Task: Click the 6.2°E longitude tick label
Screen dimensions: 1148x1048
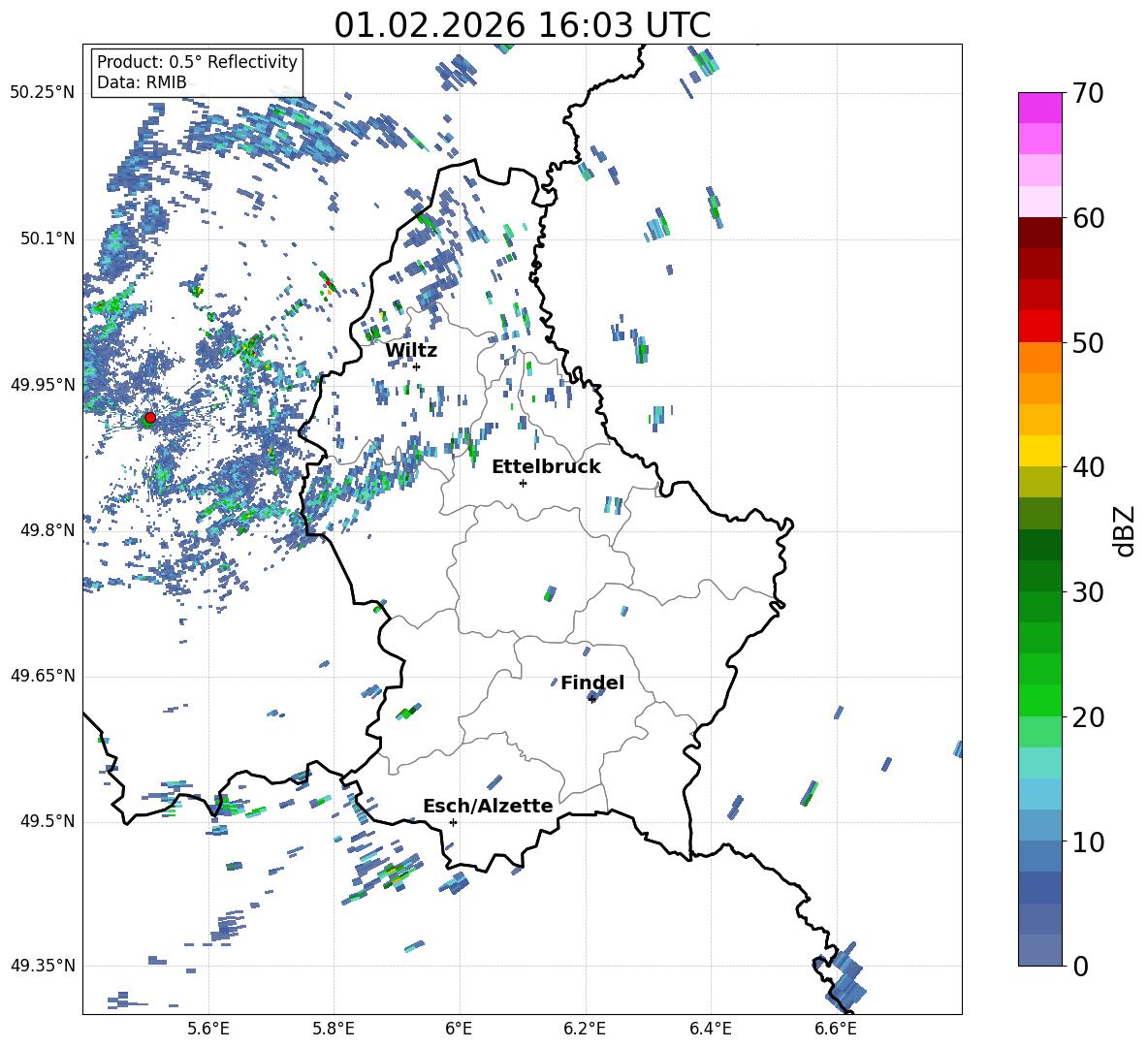Action: [x=585, y=1028]
